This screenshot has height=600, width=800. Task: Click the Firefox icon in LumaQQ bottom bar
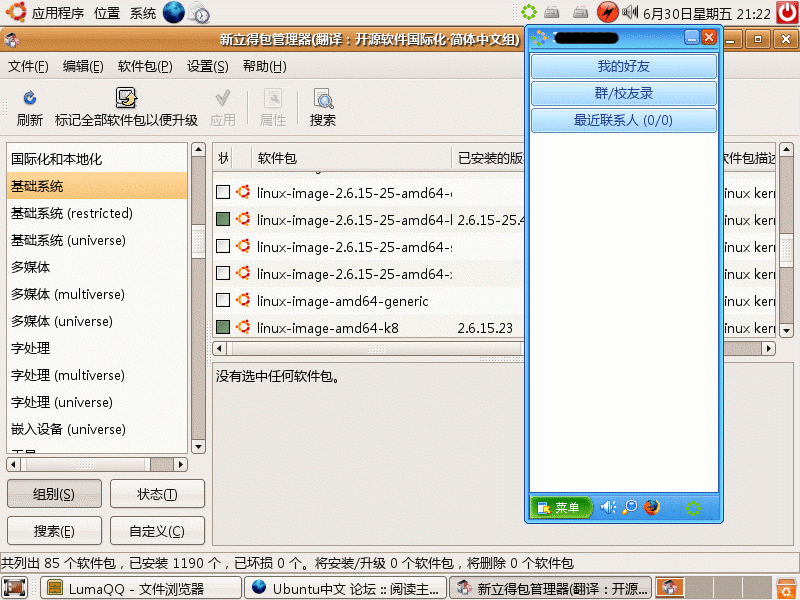click(652, 507)
